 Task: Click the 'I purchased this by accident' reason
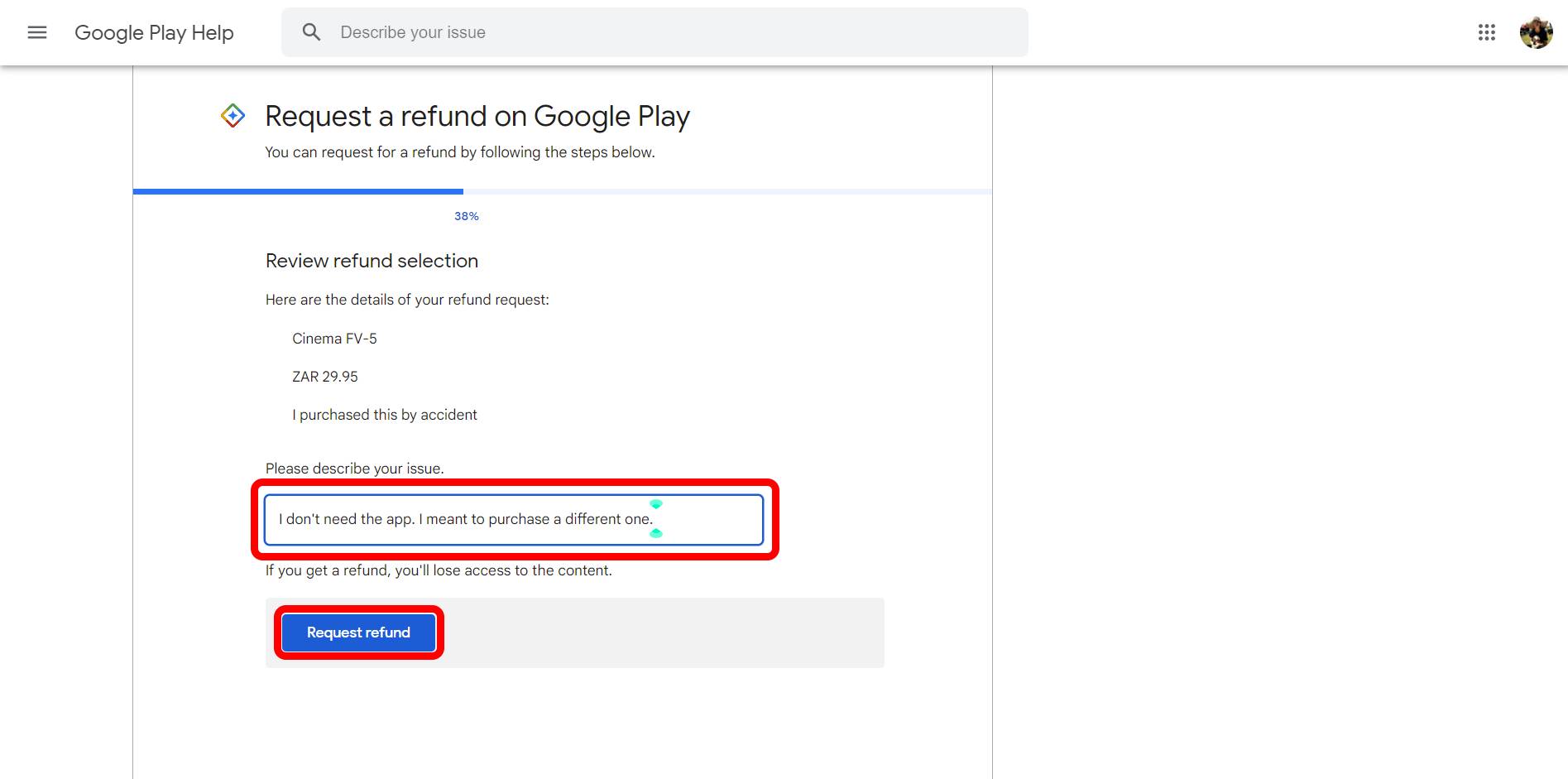pos(384,415)
